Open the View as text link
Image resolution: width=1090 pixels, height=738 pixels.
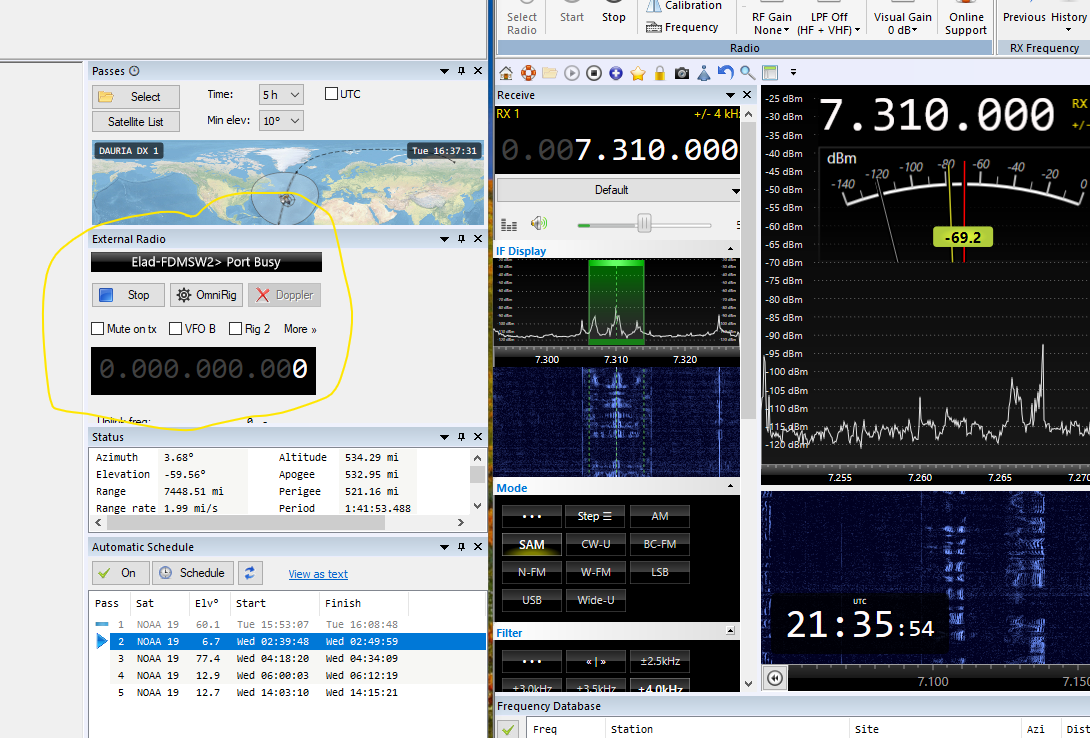coord(318,574)
